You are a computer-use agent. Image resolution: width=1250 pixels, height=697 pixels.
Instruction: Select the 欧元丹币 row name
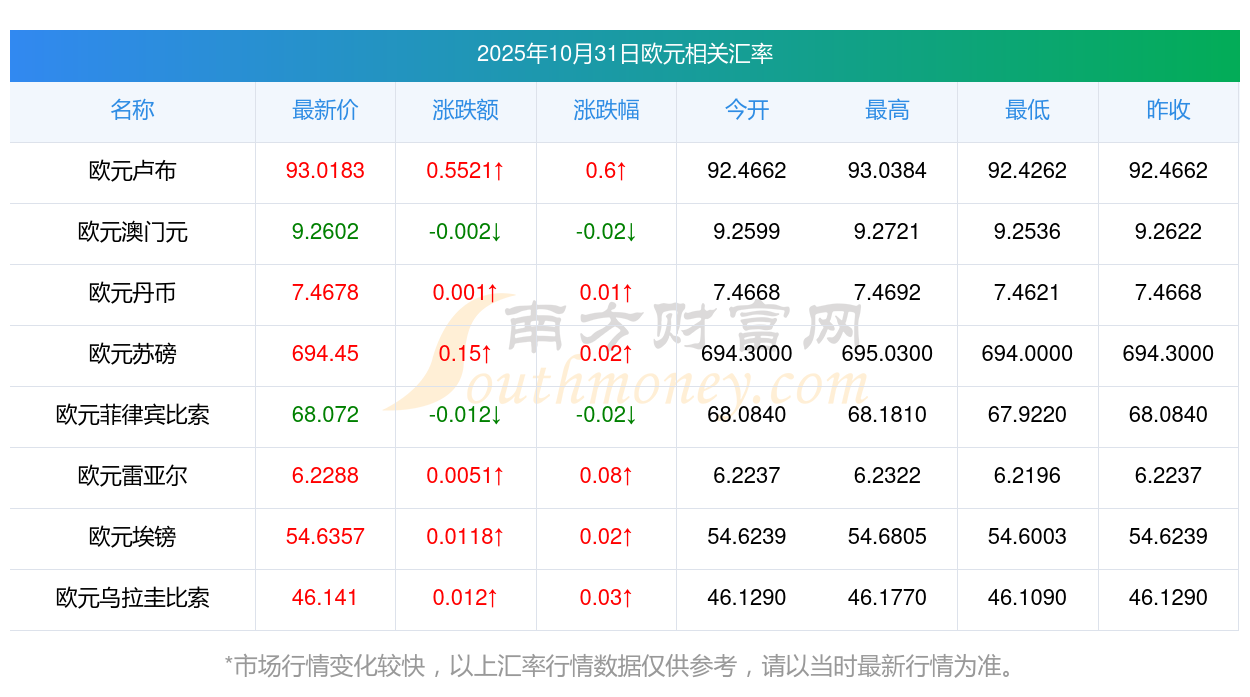point(133,293)
